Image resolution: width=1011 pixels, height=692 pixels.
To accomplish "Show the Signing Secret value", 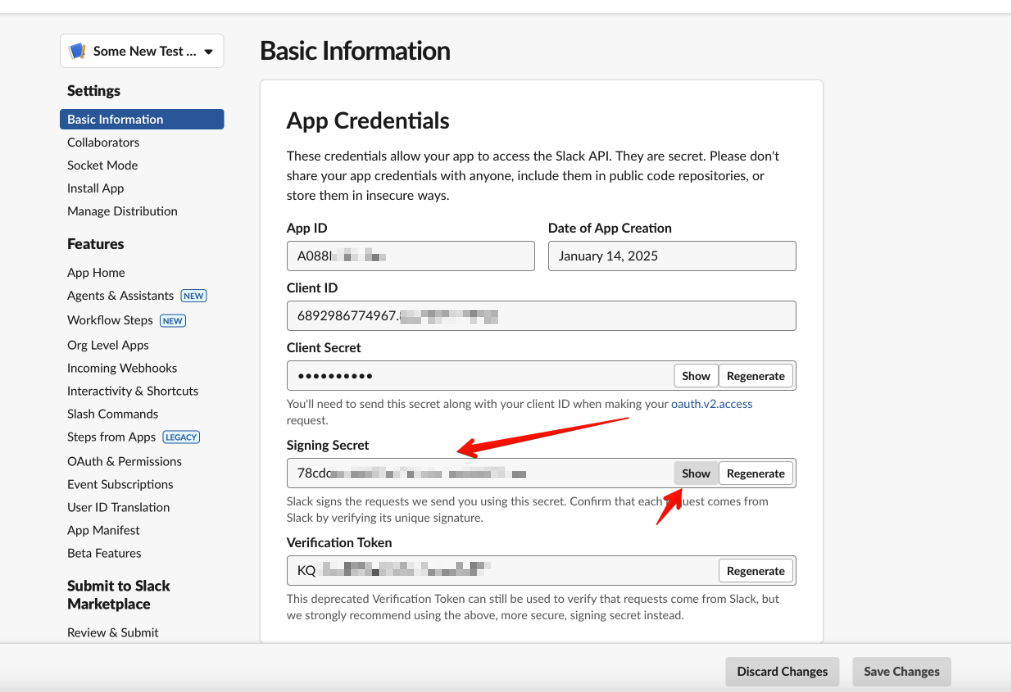I will (695, 473).
